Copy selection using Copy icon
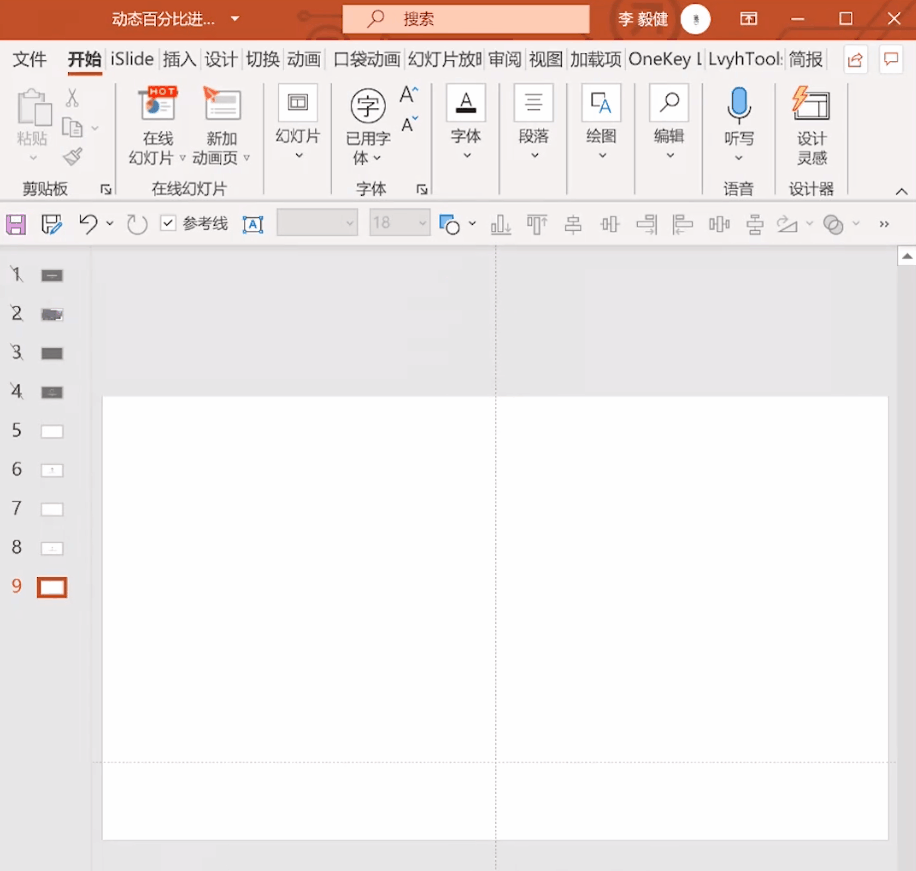Viewport: 916px width, 871px height. 72,127
